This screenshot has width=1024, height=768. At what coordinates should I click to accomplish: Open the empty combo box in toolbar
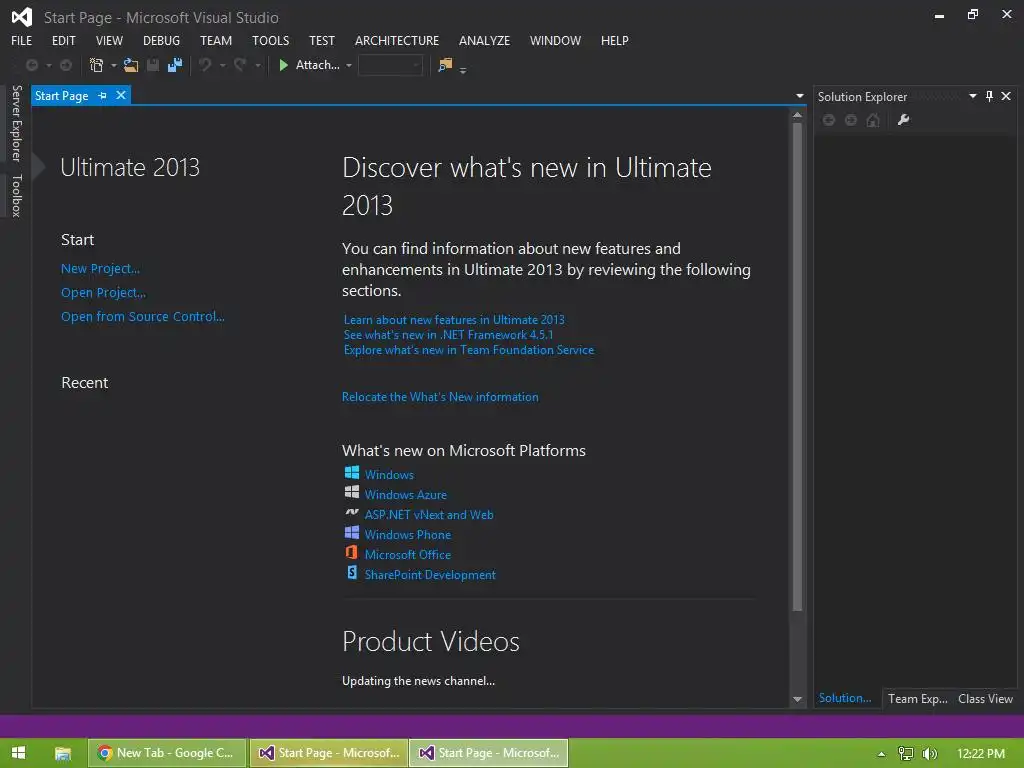pyautogui.click(x=391, y=65)
